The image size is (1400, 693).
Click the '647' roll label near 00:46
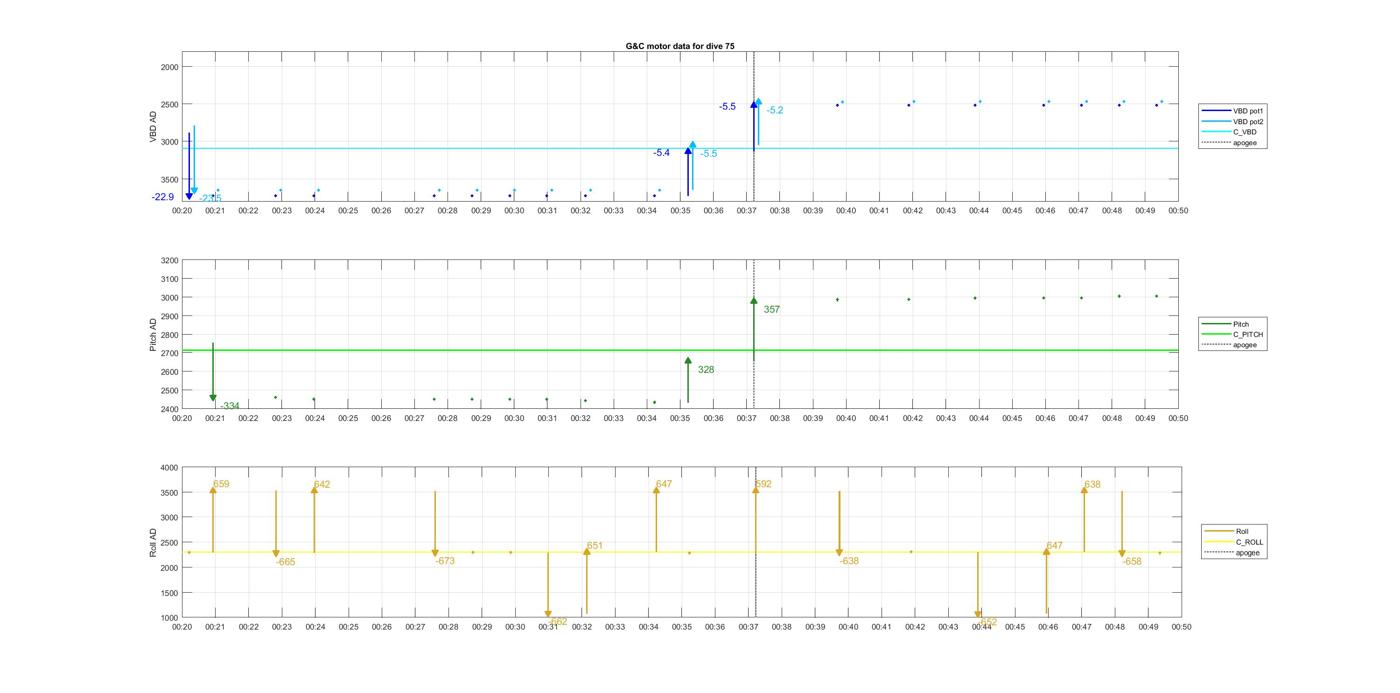[x=1054, y=546]
